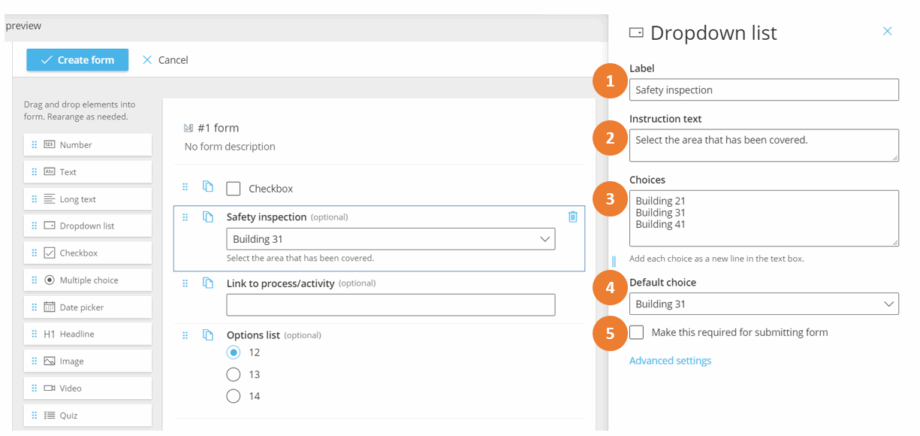Image resolution: width=920 pixels, height=436 pixels.
Task: Expand the Safety inspection Building 31 dropdown
Action: pos(390,240)
